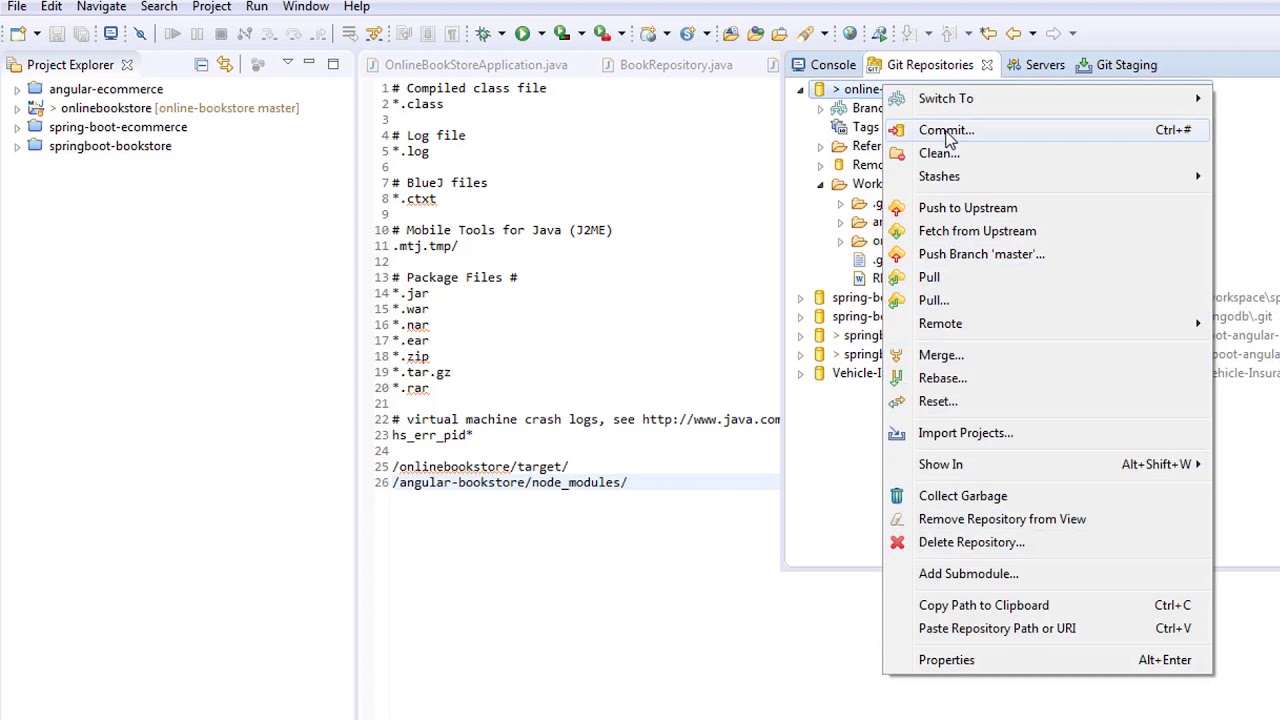Viewport: 1280px width, 720px height.
Task: Expand springboot-bookstore project node
Action: tap(17, 146)
